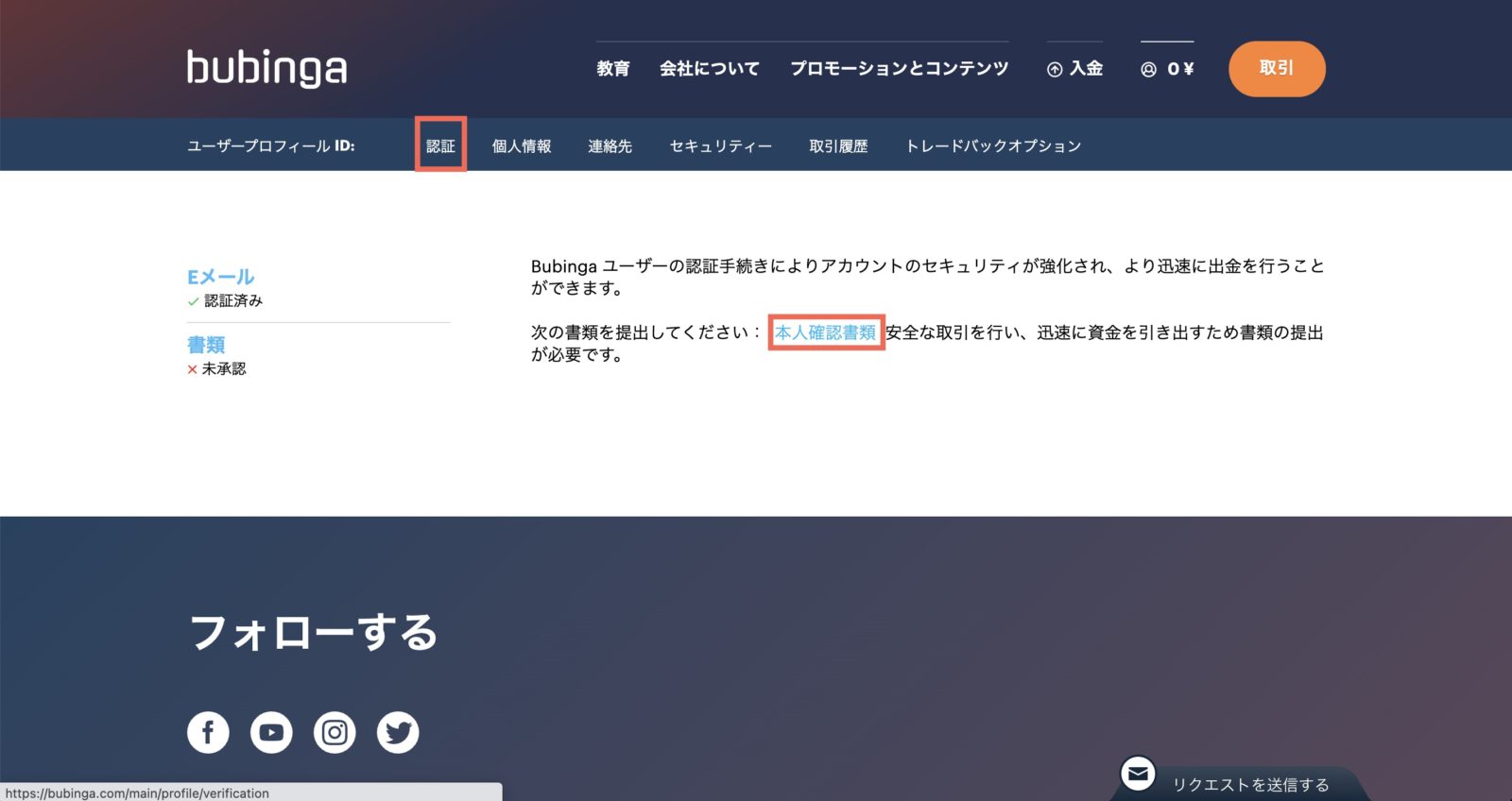
Task: Open the トレードバックオプション tab
Action: [x=993, y=145]
